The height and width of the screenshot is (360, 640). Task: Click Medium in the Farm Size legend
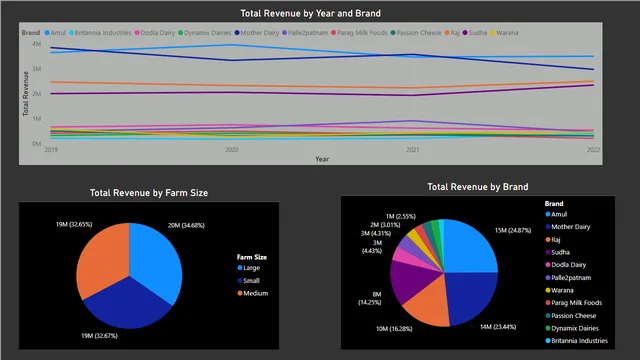(253, 293)
